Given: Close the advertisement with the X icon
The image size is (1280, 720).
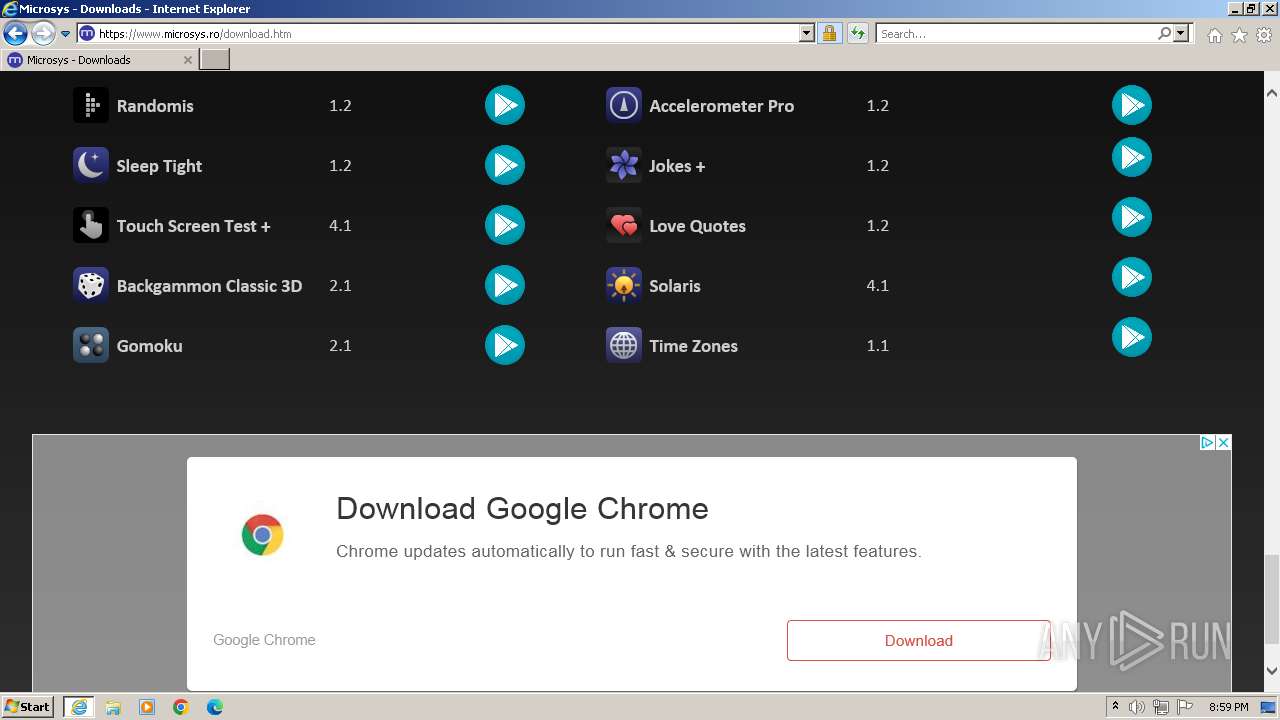Looking at the screenshot, I should tap(1223, 442).
